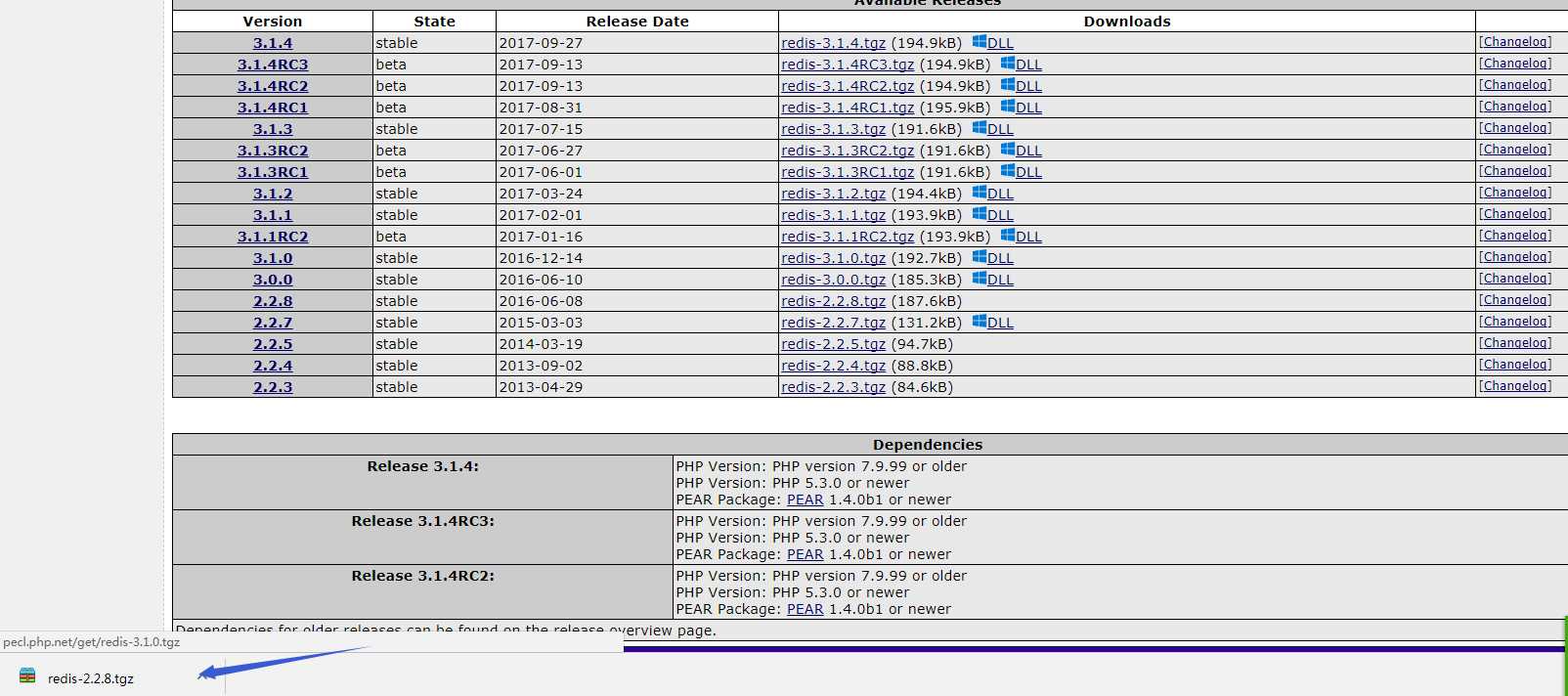This screenshot has height=696, width=1568.
Task: Open version 3.1.0 release page
Action: (273, 258)
